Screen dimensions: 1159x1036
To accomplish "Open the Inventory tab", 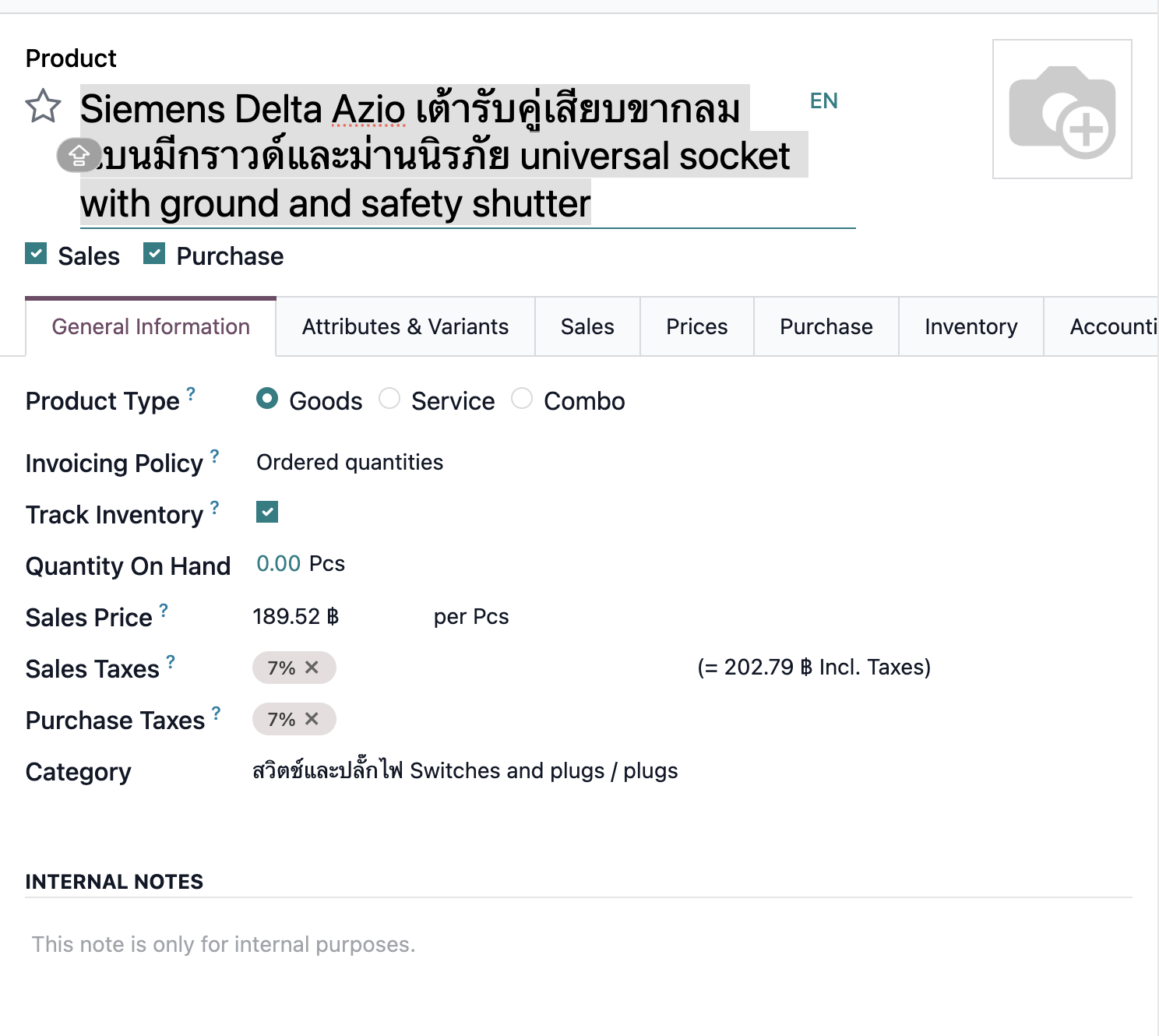I will (x=971, y=326).
